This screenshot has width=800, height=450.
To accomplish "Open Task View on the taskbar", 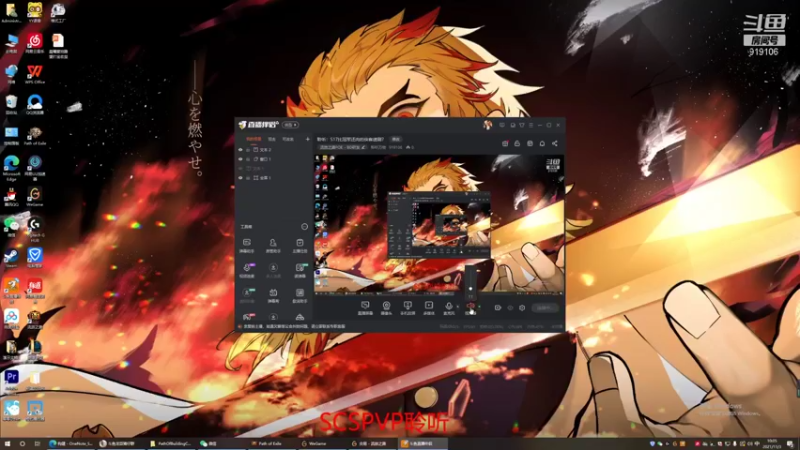I will [x=37, y=444].
